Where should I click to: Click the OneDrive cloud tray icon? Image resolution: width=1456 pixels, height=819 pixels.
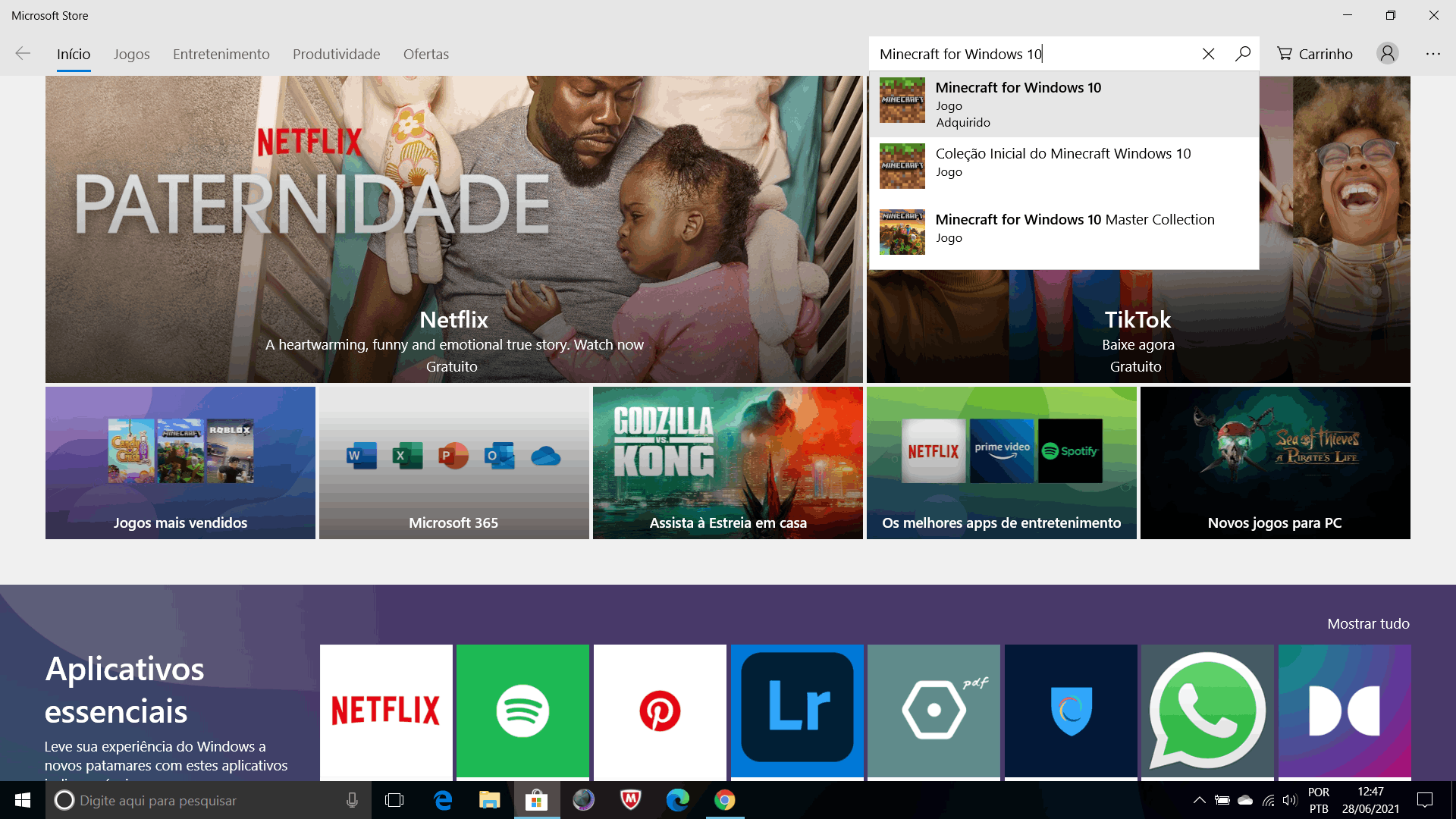1245,800
